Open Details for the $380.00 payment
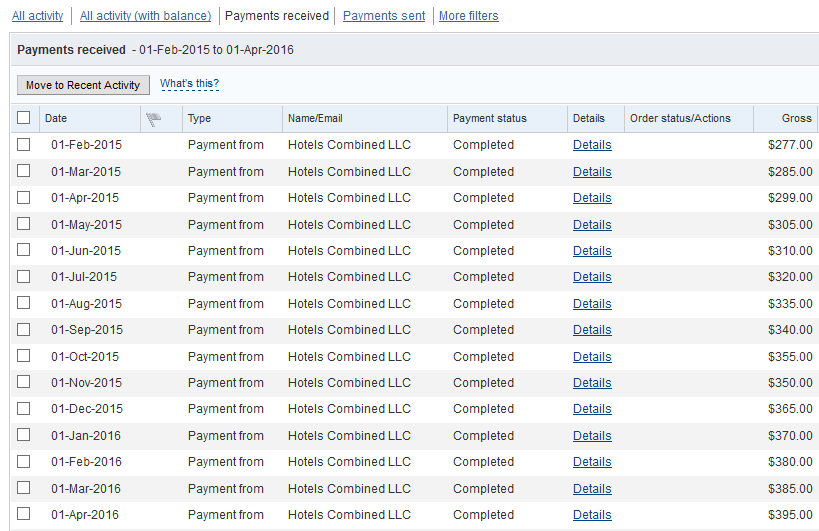The width and height of the screenshot is (819, 531). pyautogui.click(x=592, y=462)
